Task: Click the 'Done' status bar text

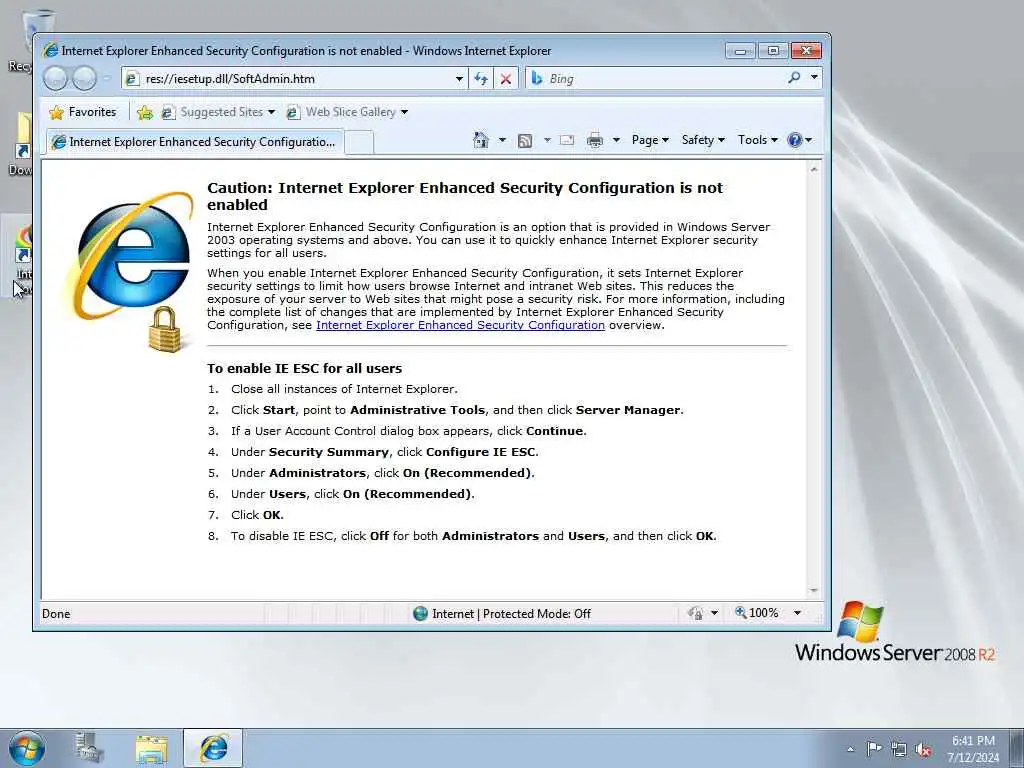Action: tap(56, 614)
